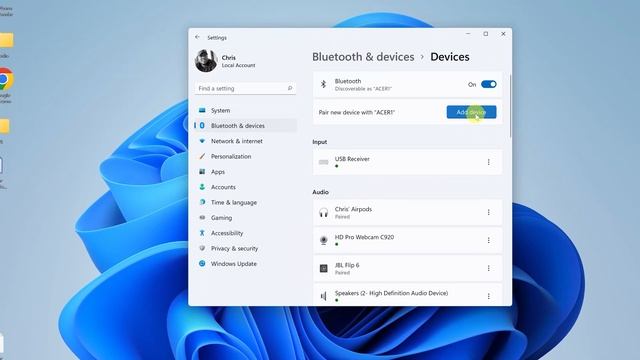Open Windows Update
The image size is (640, 360).
245,264
